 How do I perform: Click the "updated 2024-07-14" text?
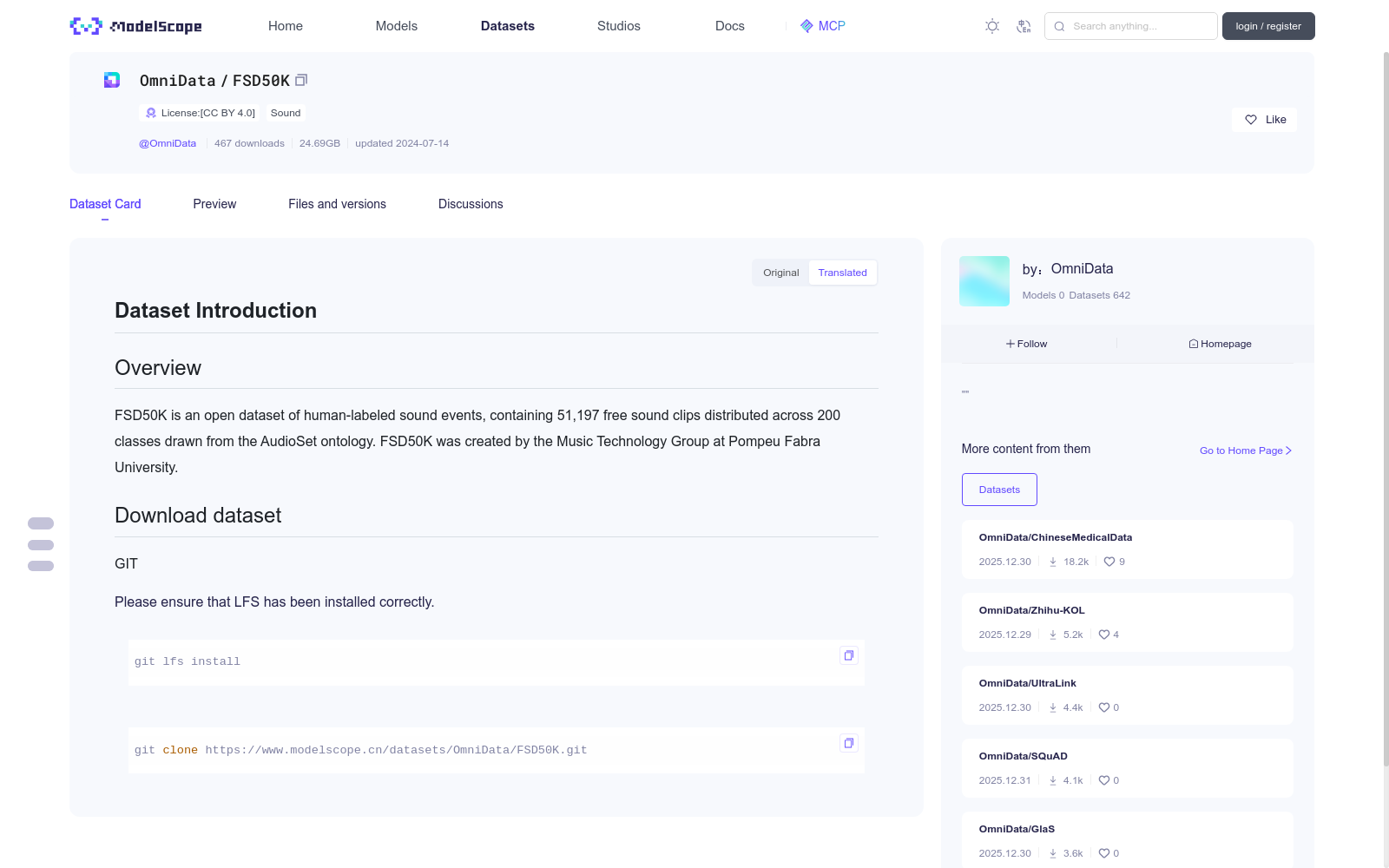click(402, 143)
